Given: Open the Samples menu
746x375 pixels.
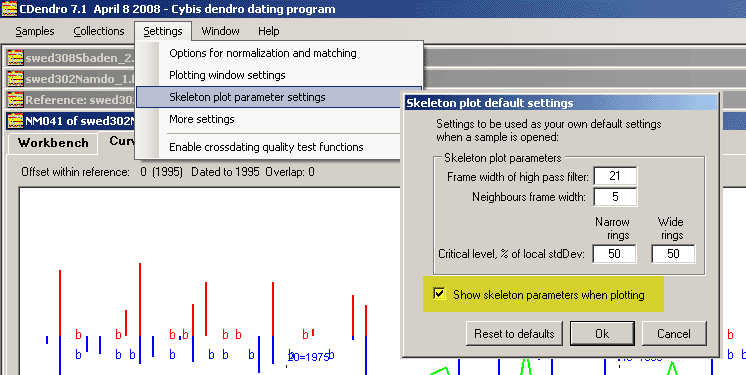Looking at the screenshot, I should pos(35,31).
